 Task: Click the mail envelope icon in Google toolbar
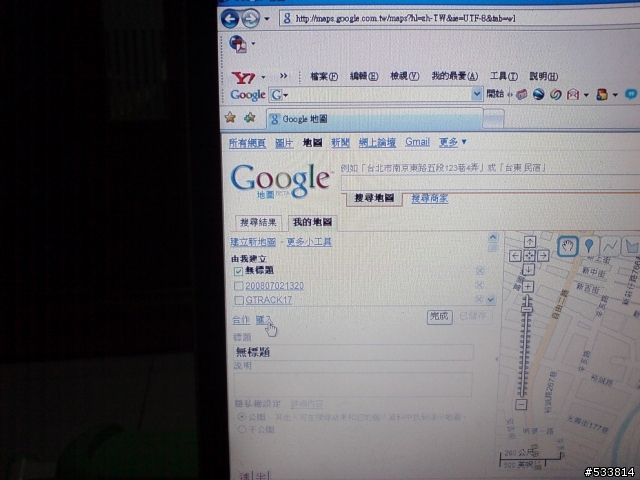pyautogui.click(x=573, y=95)
